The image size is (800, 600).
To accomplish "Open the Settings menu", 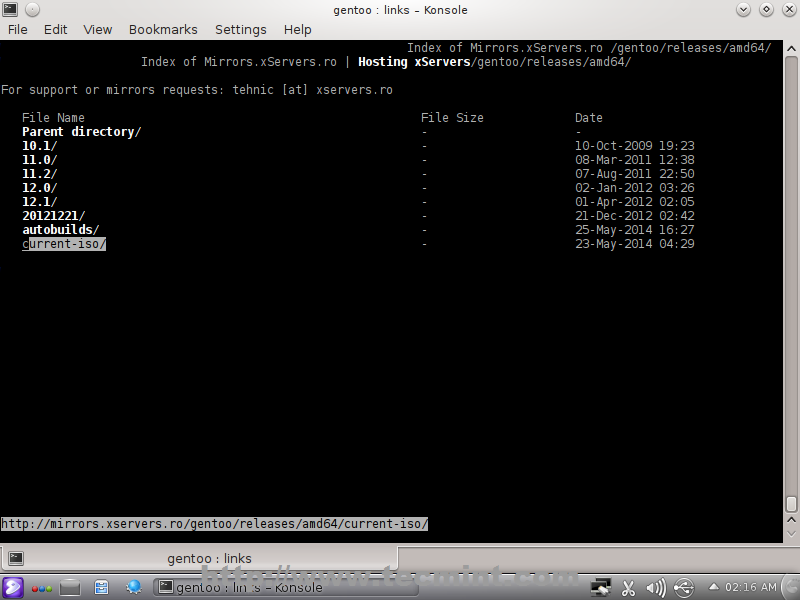I will tap(240, 29).
